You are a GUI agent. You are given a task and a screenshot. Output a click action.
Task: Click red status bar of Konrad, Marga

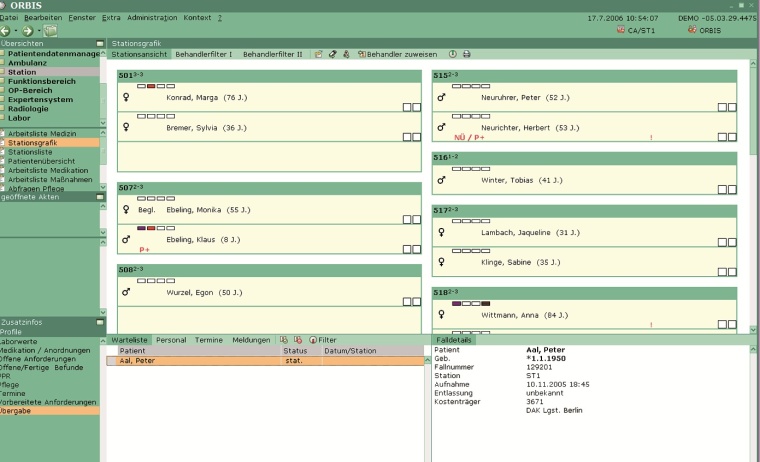coord(151,86)
